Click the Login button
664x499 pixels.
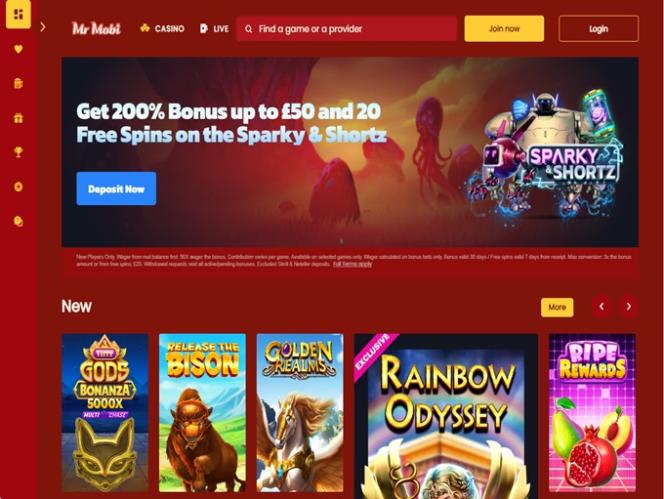[x=598, y=28]
